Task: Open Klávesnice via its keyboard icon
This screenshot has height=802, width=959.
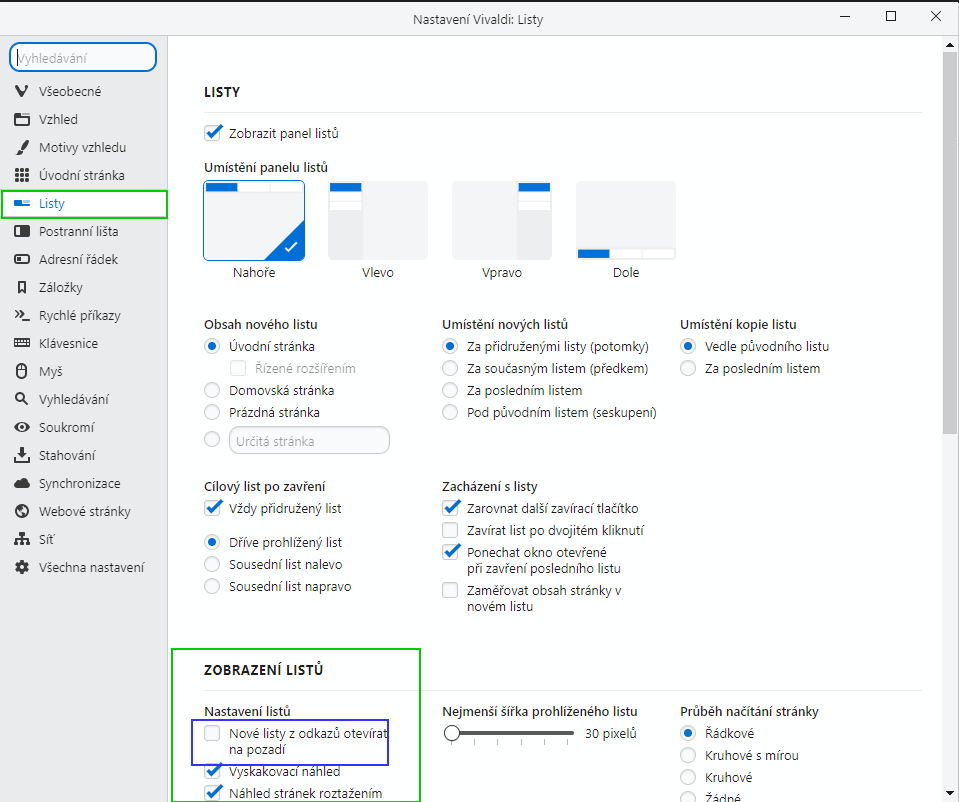Action: (x=21, y=343)
